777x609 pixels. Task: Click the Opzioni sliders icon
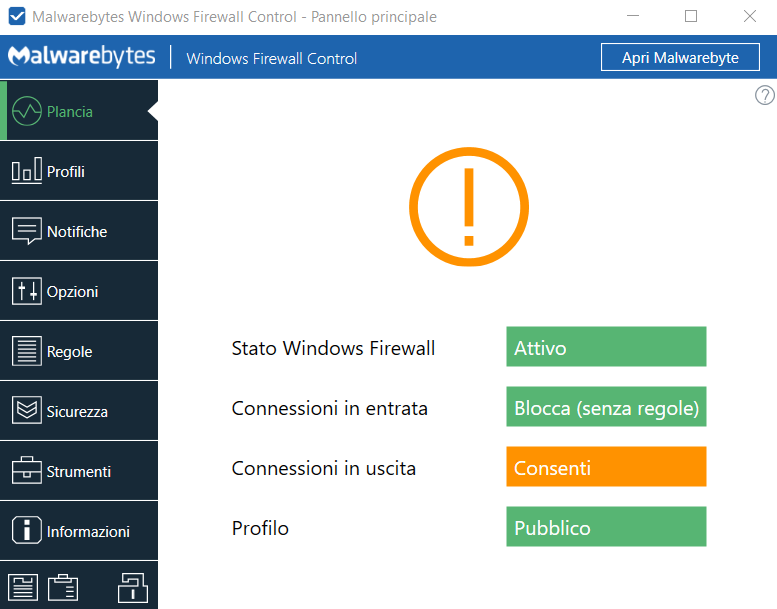pyautogui.click(x=27, y=291)
